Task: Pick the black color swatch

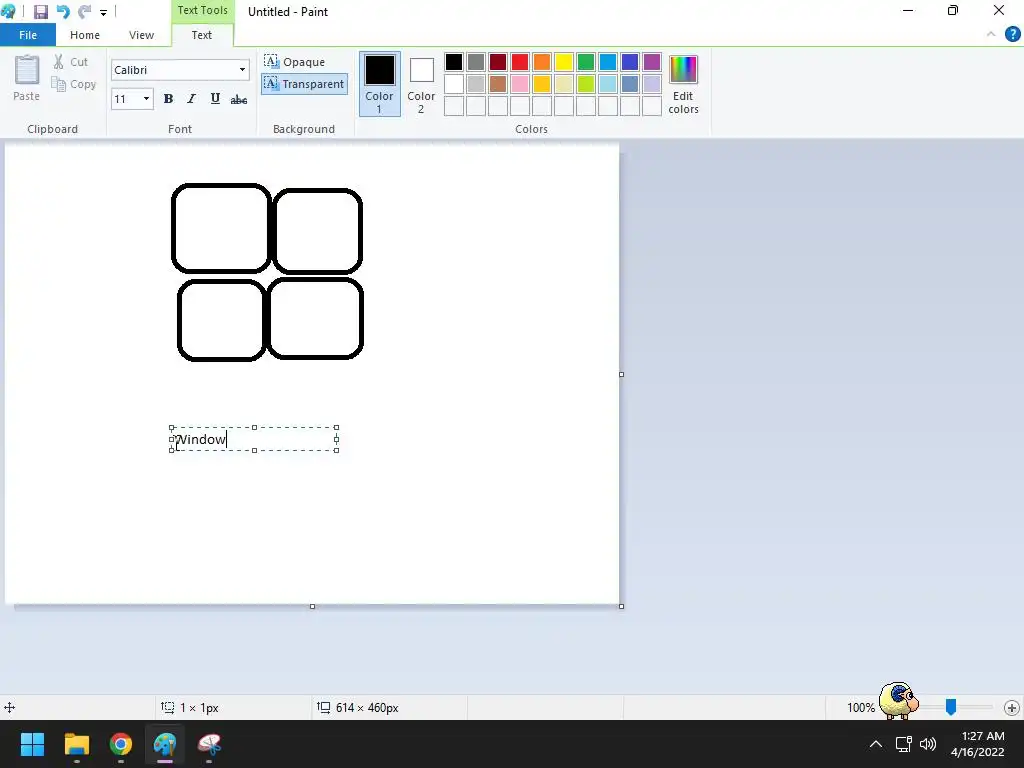Action: (x=454, y=62)
